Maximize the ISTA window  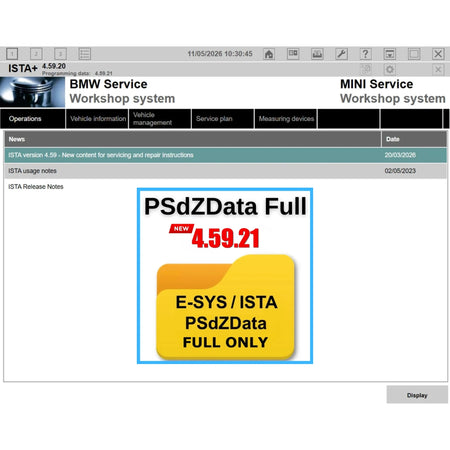[414, 54]
